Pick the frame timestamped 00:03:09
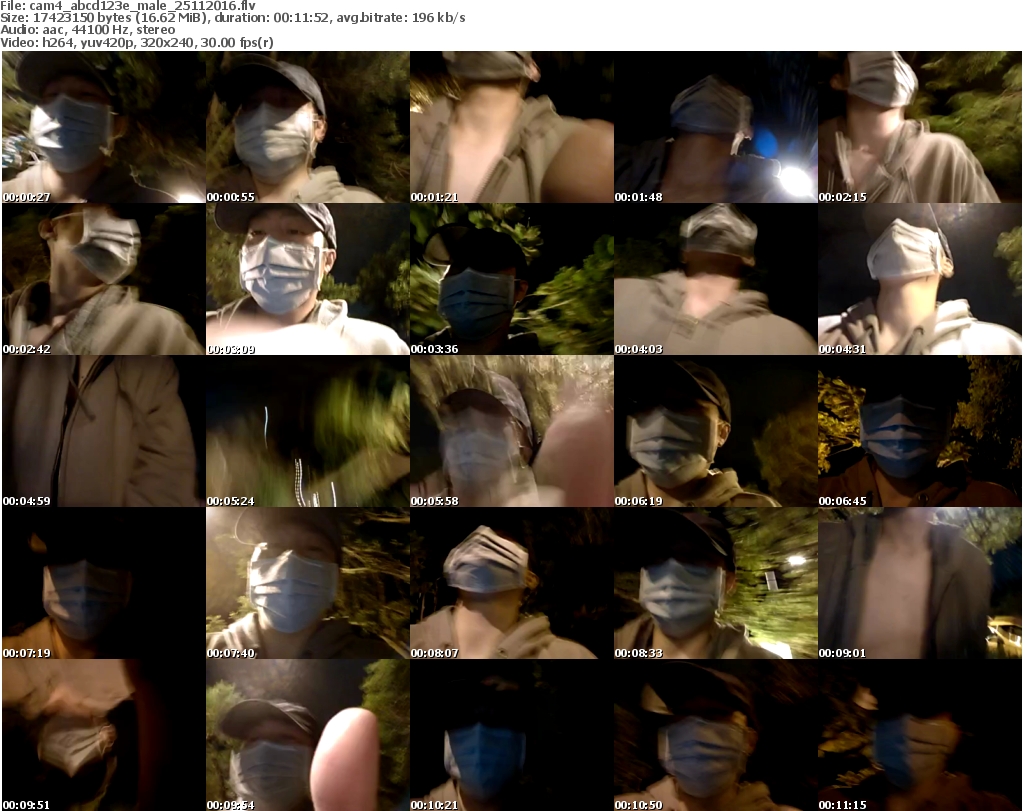 pos(308,279)
